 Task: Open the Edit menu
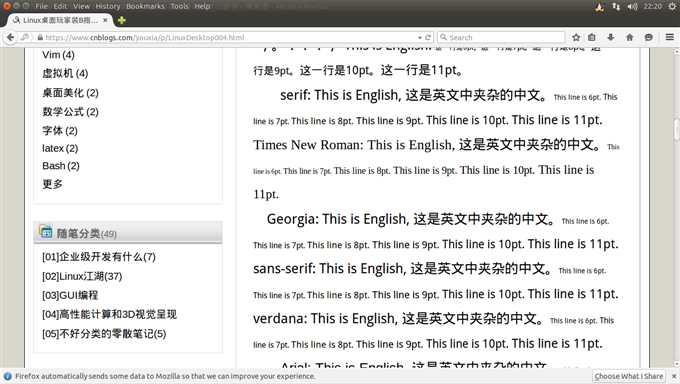click(x=60, y=6)
